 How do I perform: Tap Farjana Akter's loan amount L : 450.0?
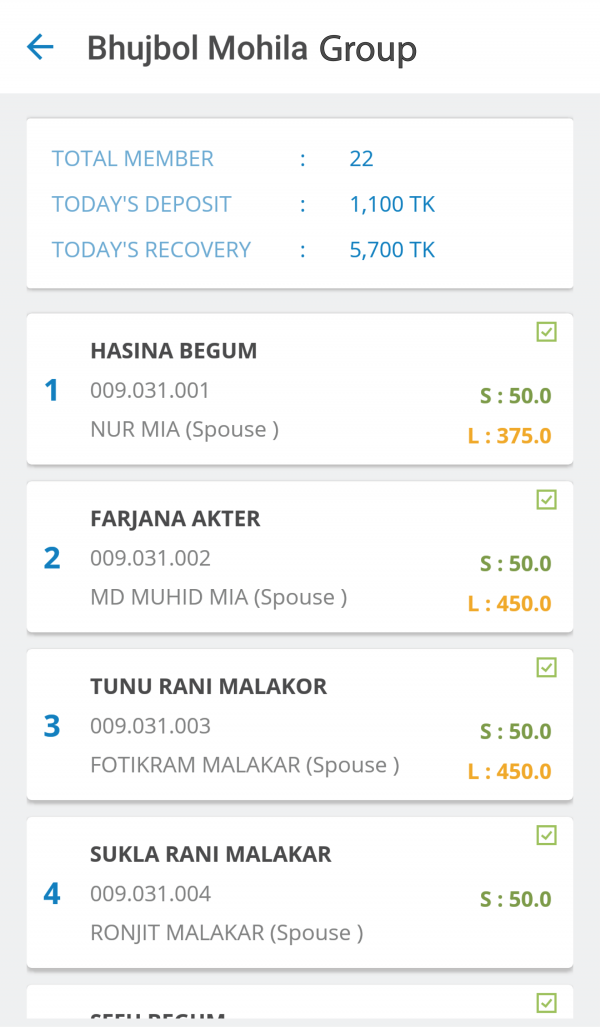click(509, 604)
